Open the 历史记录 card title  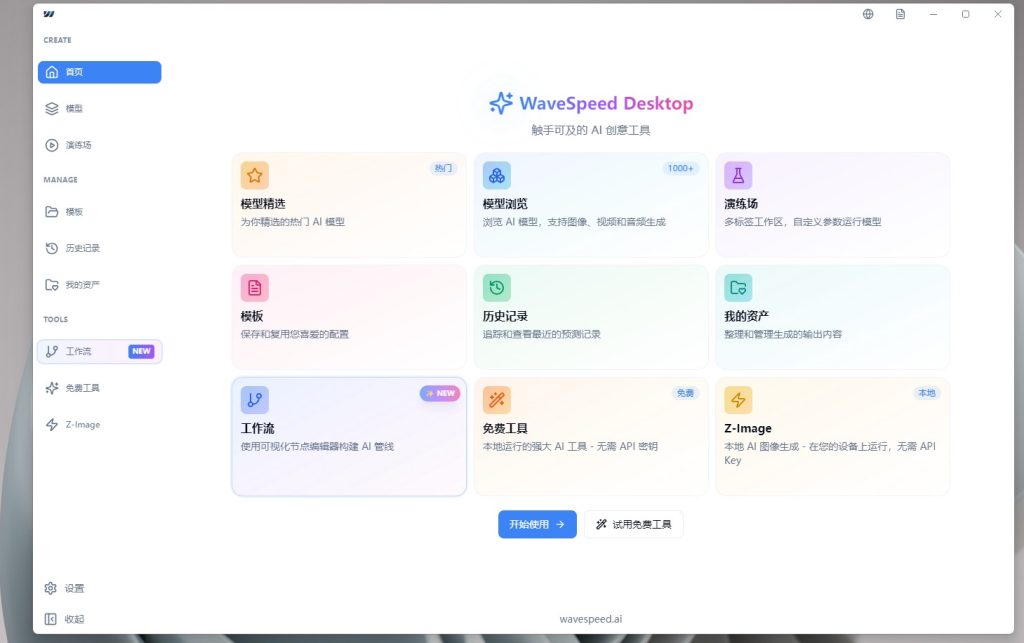(505, 316)
